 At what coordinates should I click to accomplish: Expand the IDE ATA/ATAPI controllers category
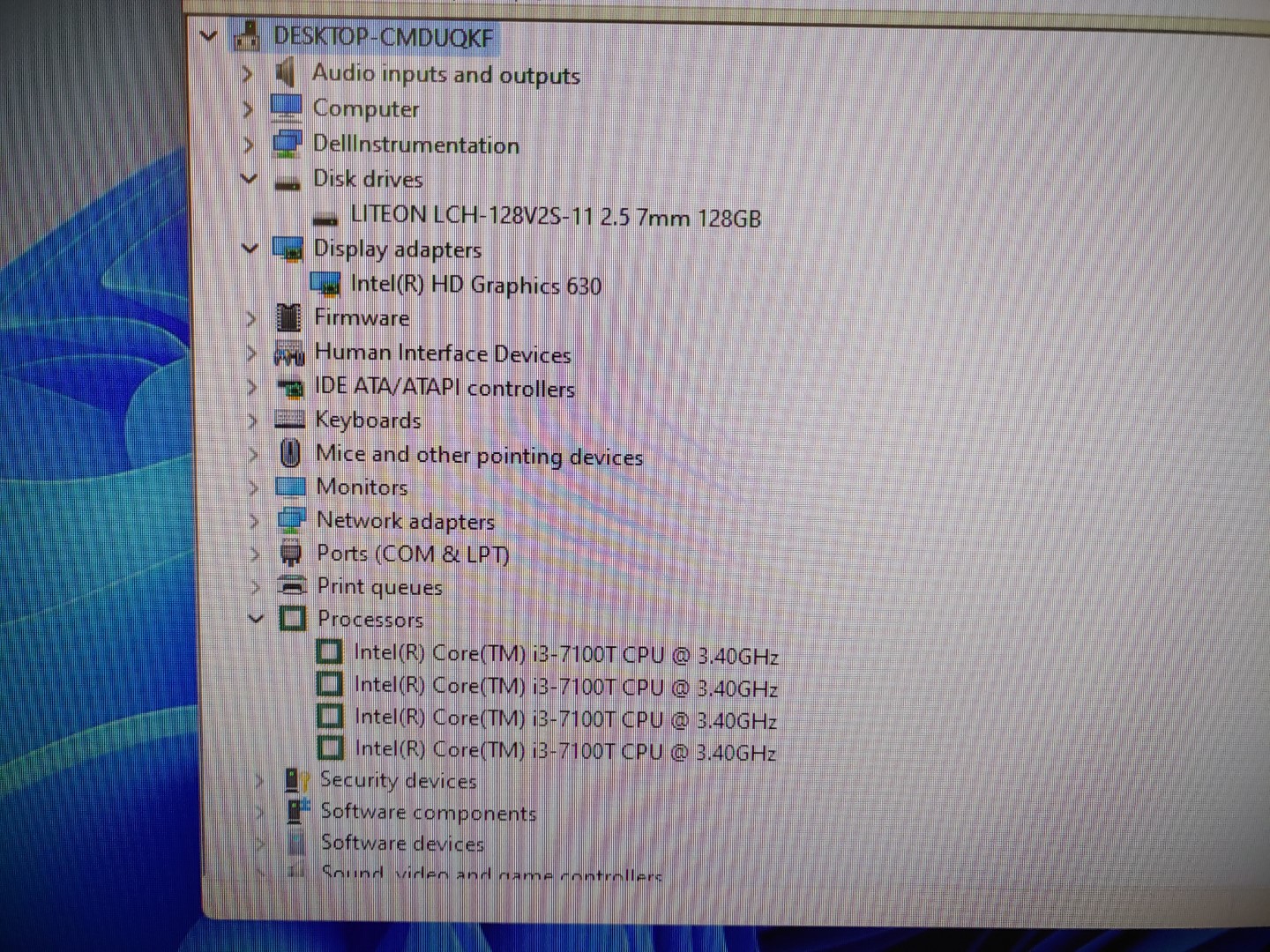252,387
